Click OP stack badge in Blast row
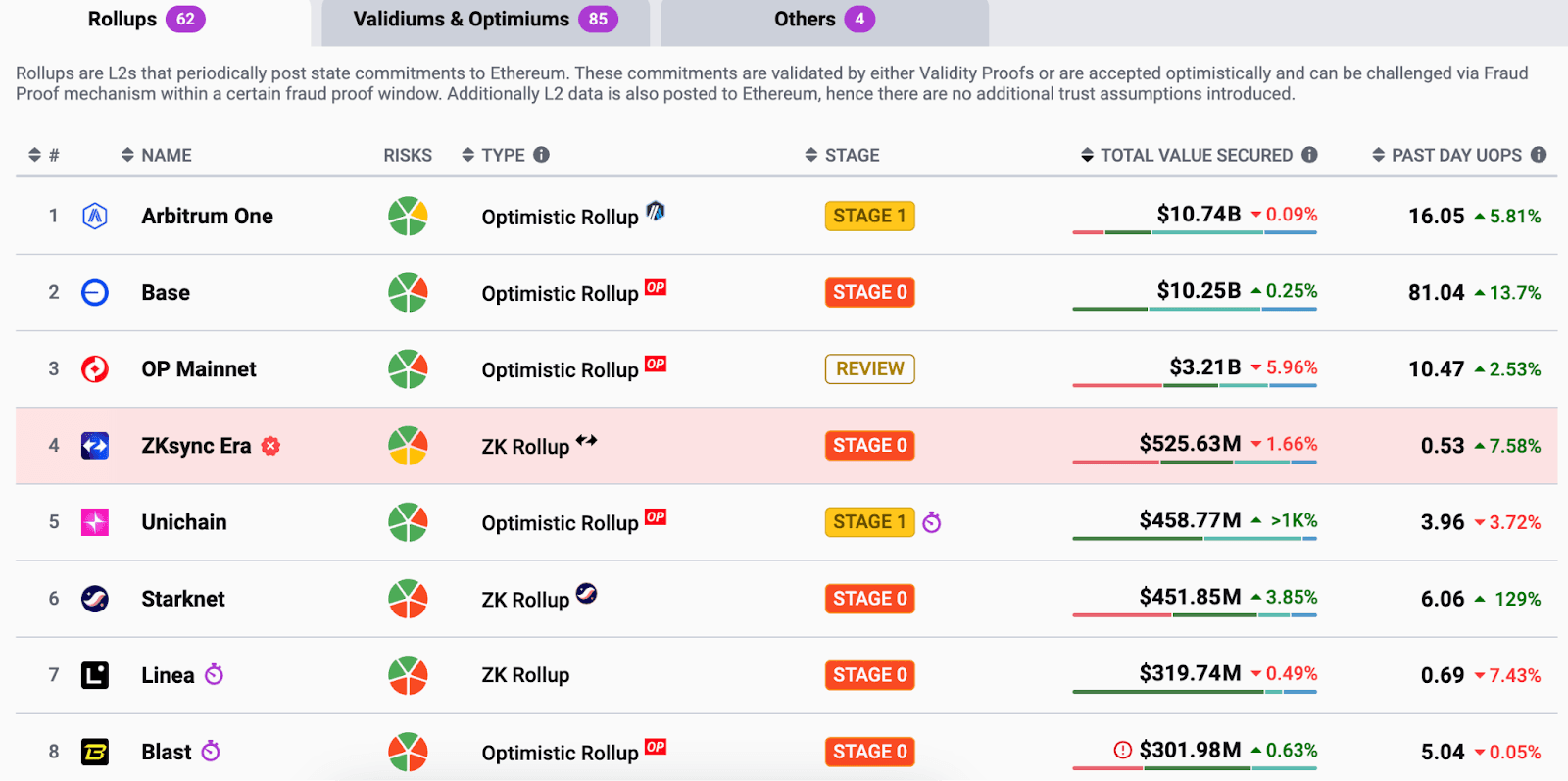Viewport: 1568px width, 781px height. tap(656, 747)
